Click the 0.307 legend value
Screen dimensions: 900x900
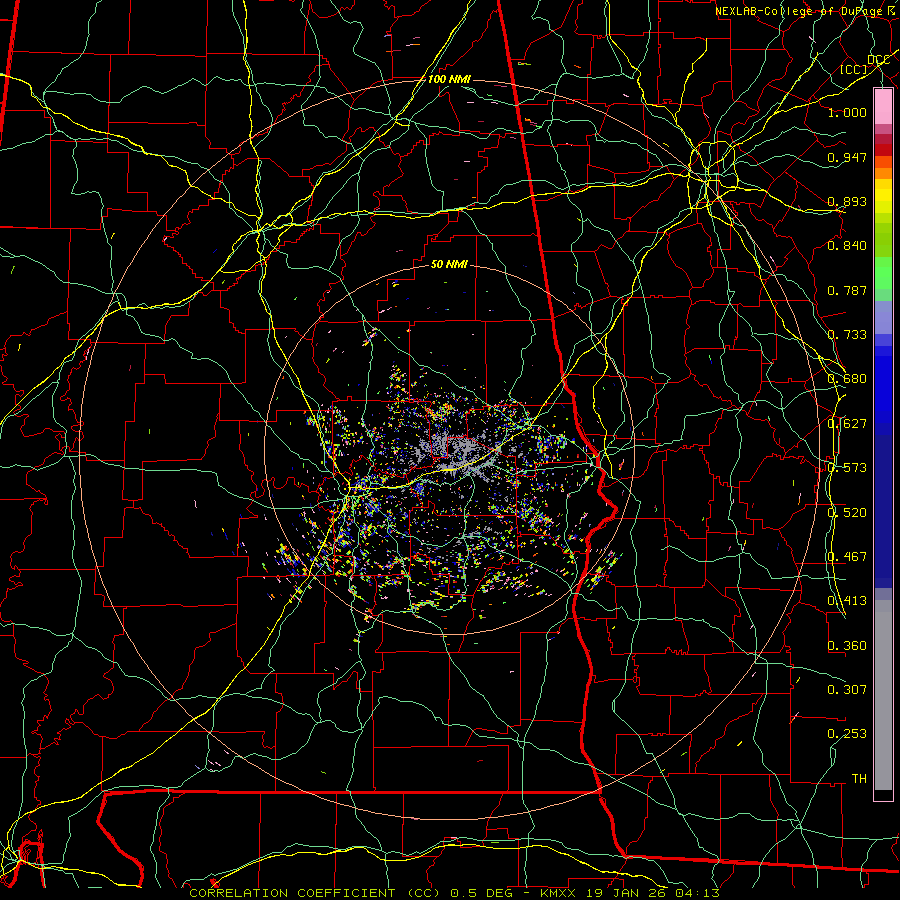click(847, 689)
